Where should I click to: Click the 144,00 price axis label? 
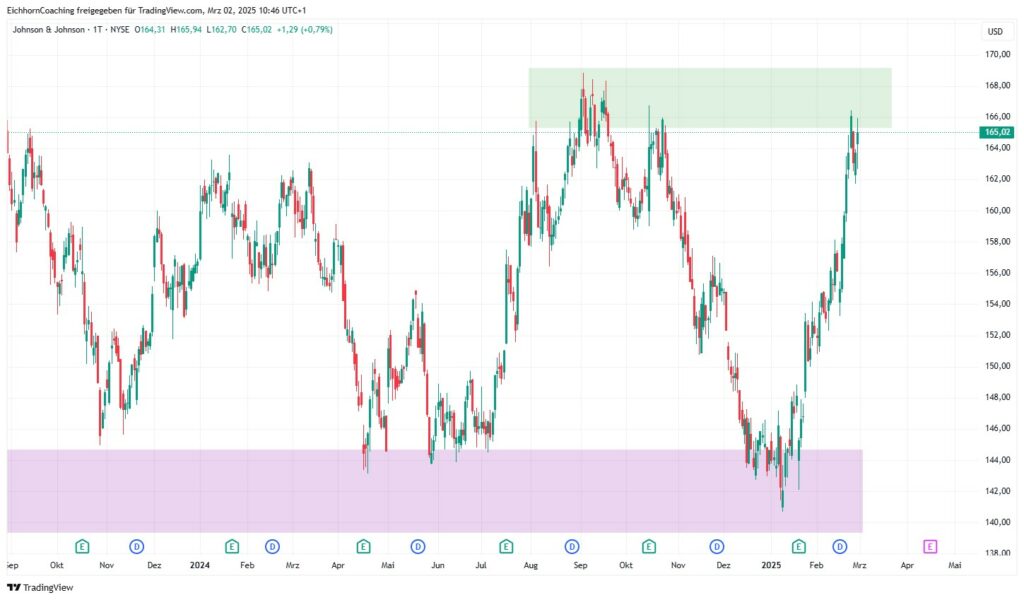pos(997,460)
